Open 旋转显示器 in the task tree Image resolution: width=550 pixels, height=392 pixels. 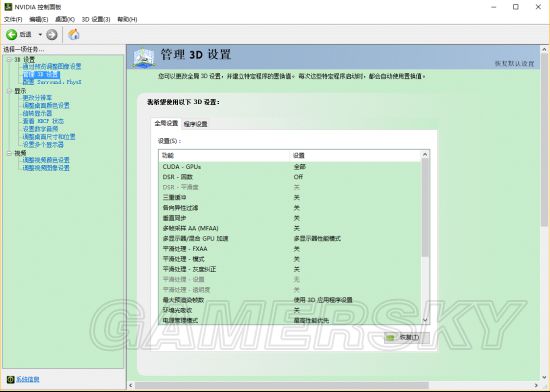pyautogui.click(x=37, y=113)
